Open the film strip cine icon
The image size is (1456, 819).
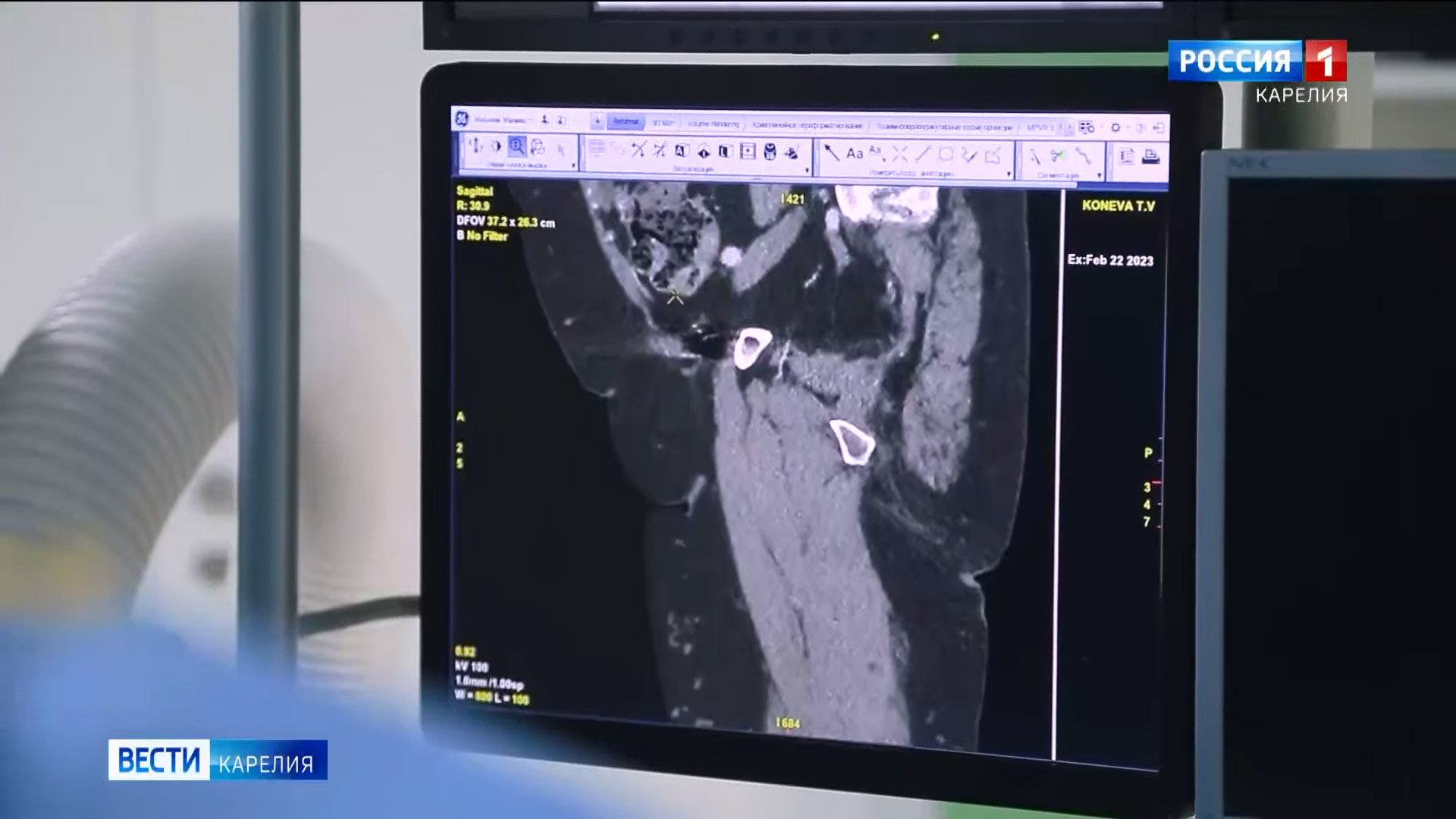[748, 151]
